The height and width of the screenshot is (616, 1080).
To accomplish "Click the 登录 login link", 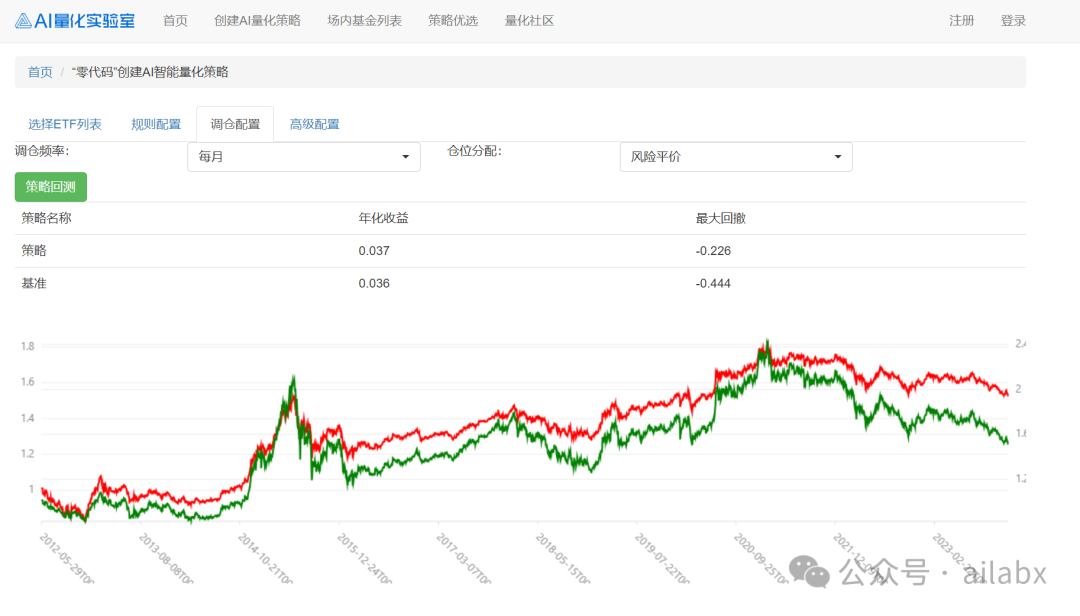I will (1013, 19).
